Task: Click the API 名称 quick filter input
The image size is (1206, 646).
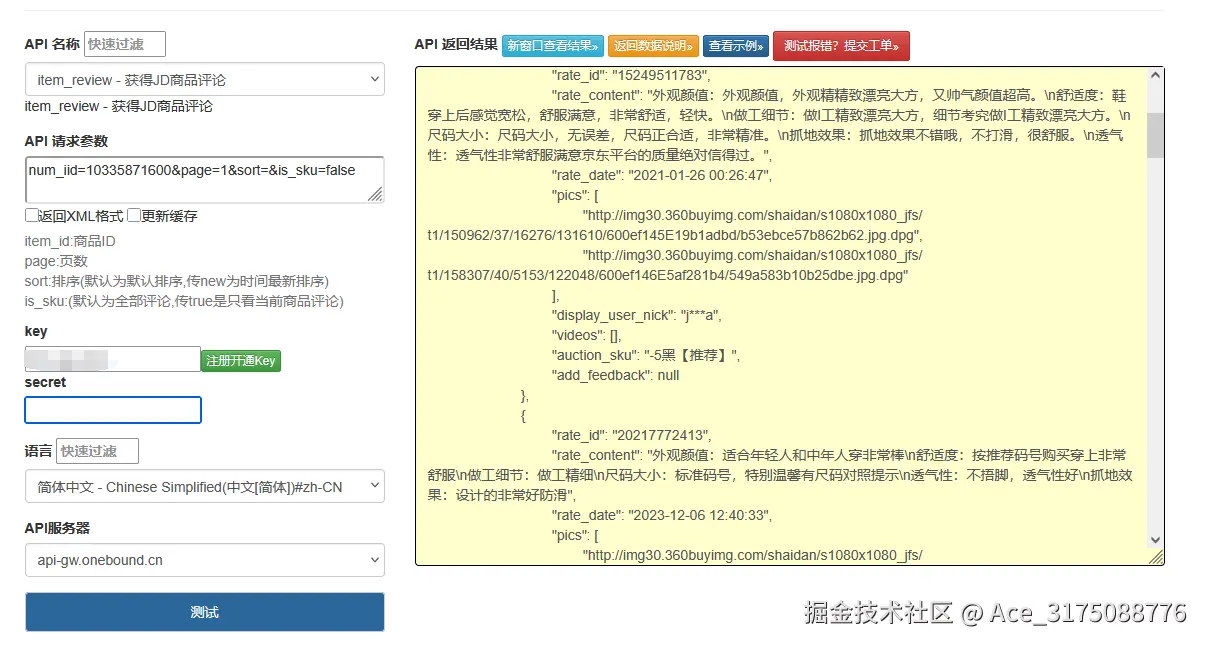Action: point(125,44)
